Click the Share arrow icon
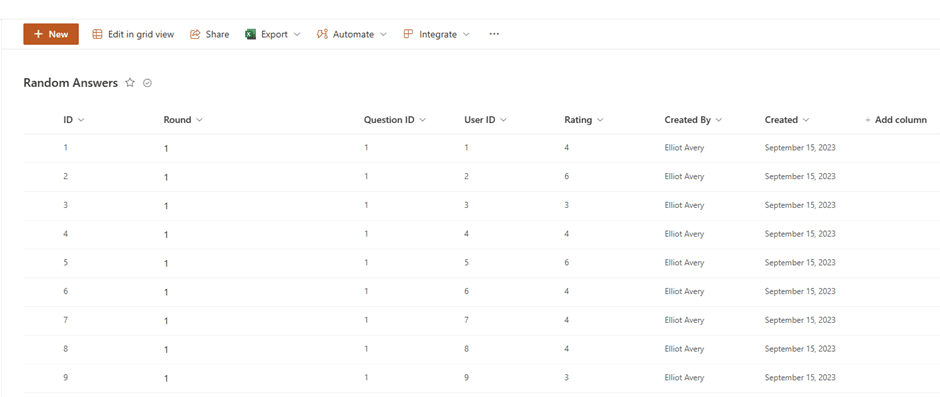This screenshot has height=397, width=940. [195, 34]
